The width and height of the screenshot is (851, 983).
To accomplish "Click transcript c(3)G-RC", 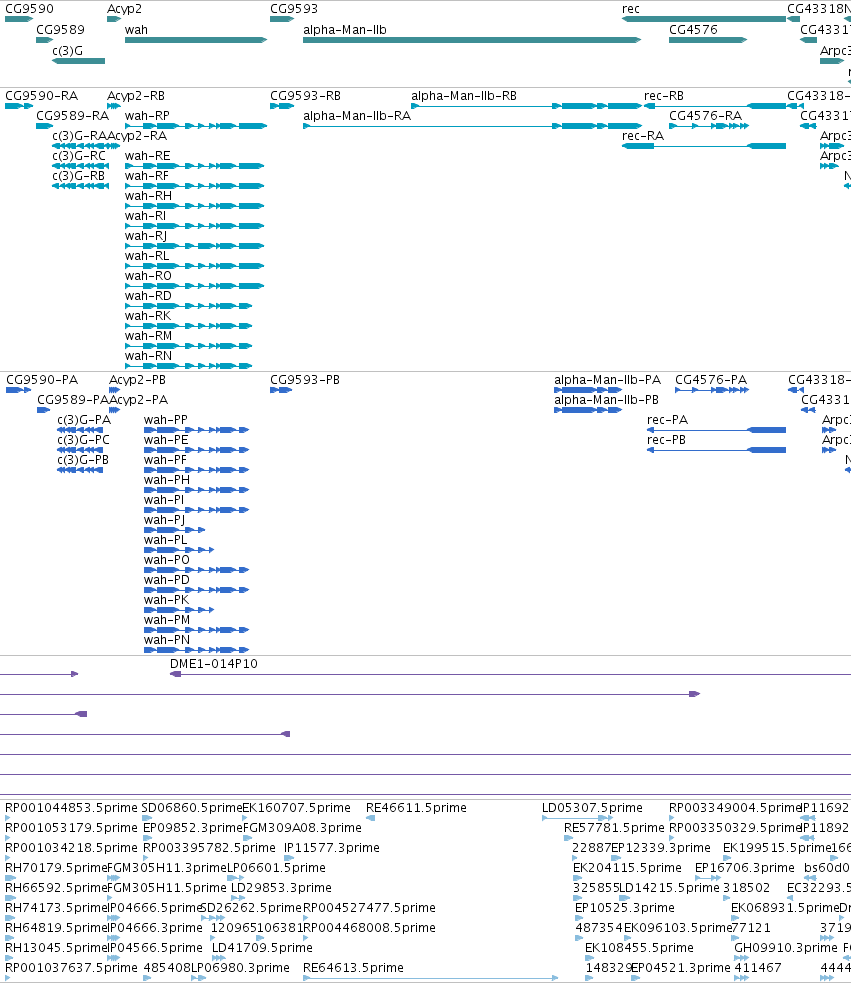I will pyautogui.click(x=80, y=166).
